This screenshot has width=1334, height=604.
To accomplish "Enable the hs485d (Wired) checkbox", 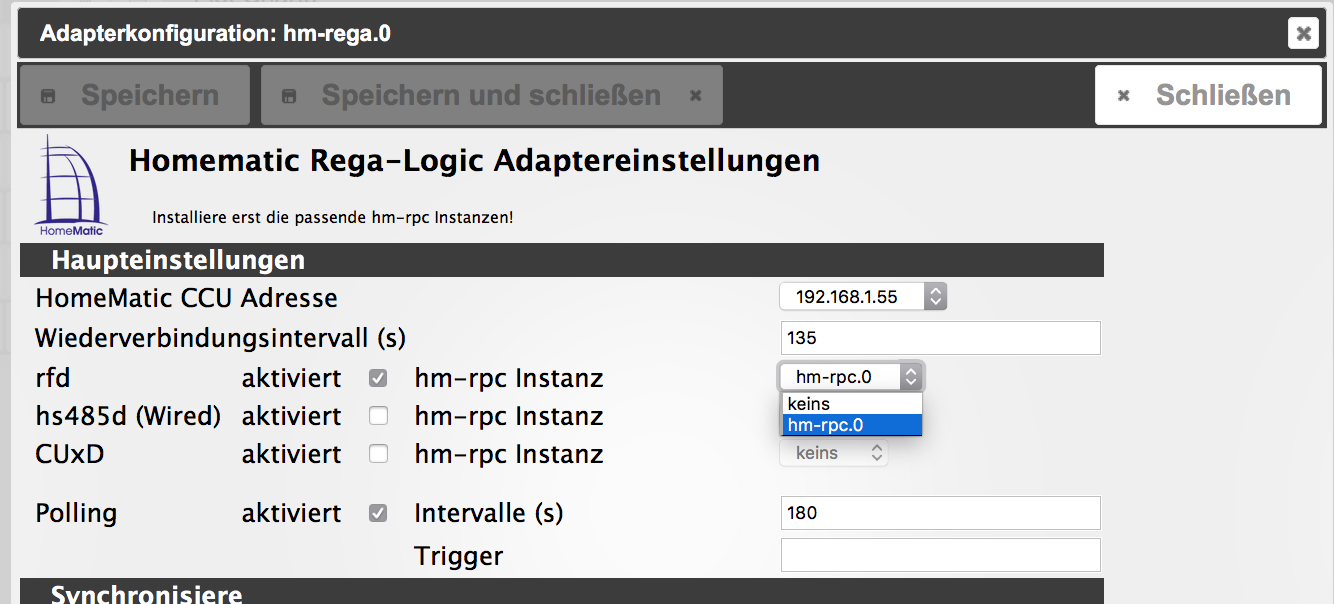I will (x=378, y=416).
